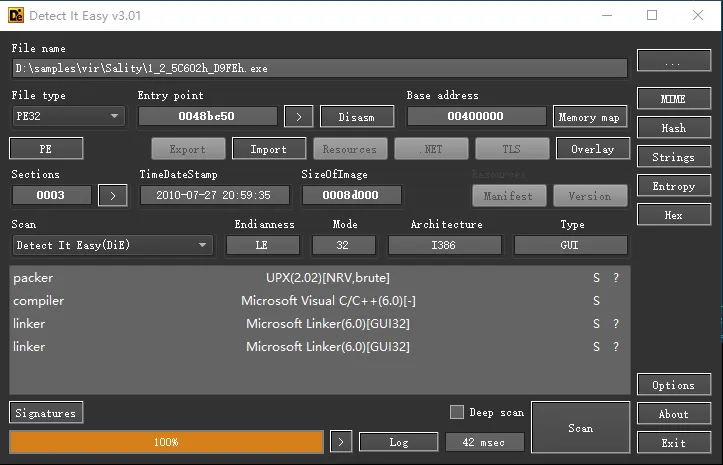Open the Strings viewer

click(x=673, y=157)
